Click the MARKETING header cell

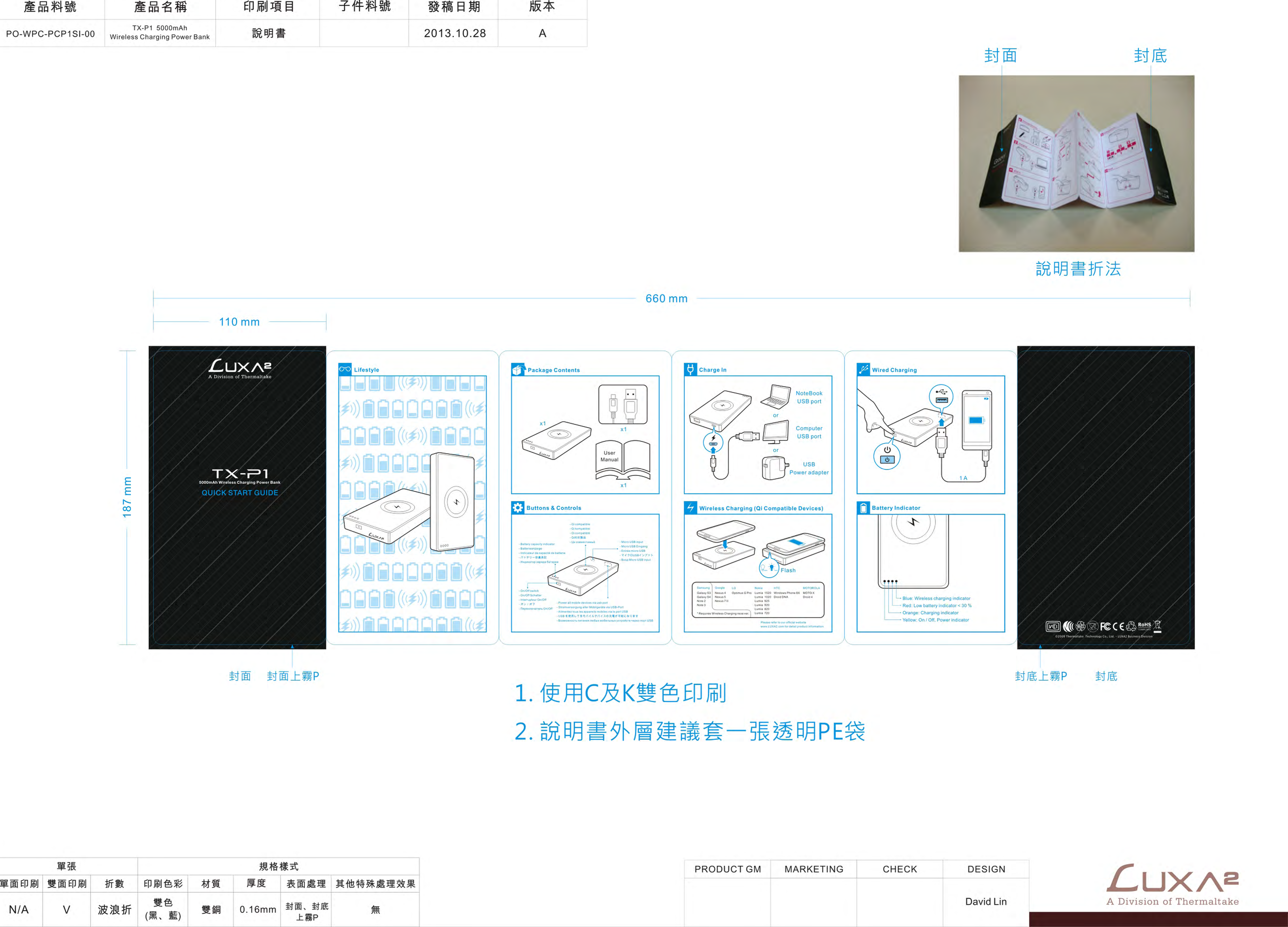click(814, 869)
